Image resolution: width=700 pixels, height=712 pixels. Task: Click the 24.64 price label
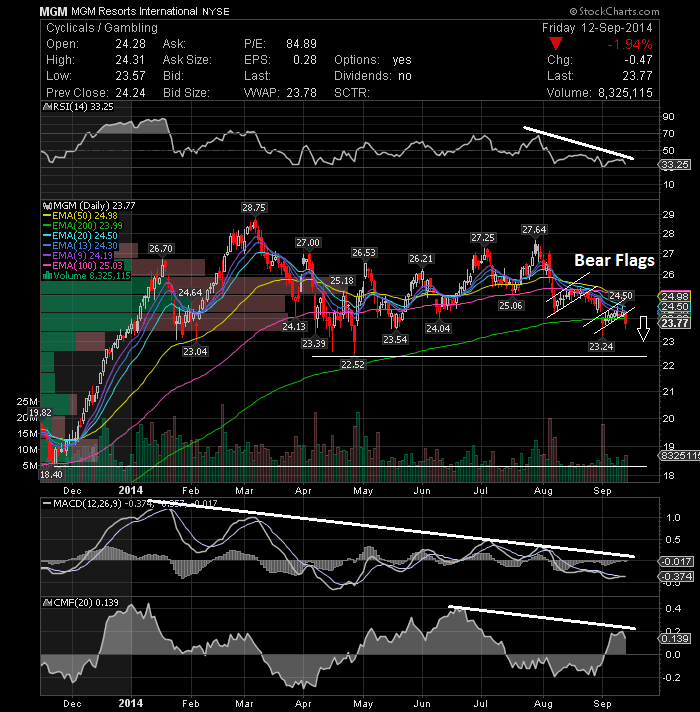pyautogui.click(x=190, y=292)
